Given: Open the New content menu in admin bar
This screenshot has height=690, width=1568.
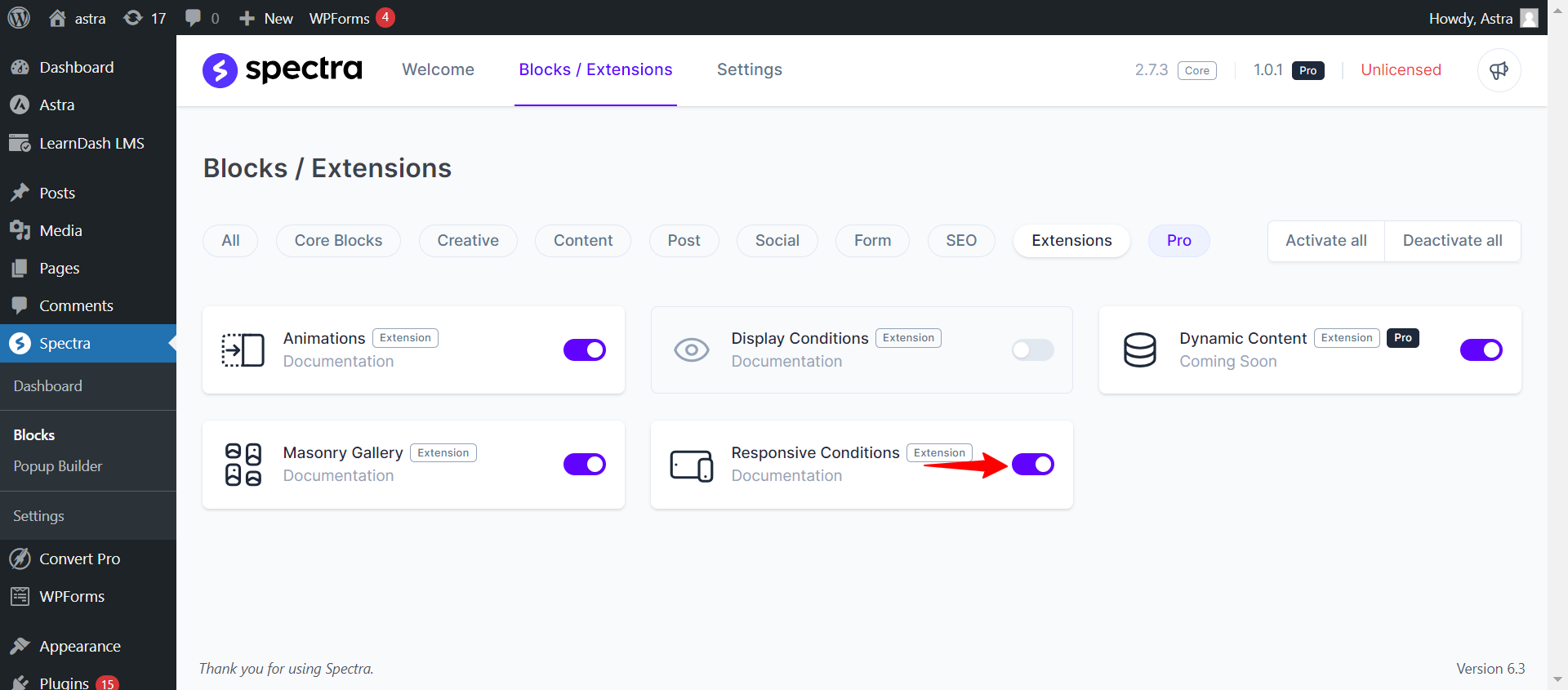Looking at the screenshot, I should [266, 18].
